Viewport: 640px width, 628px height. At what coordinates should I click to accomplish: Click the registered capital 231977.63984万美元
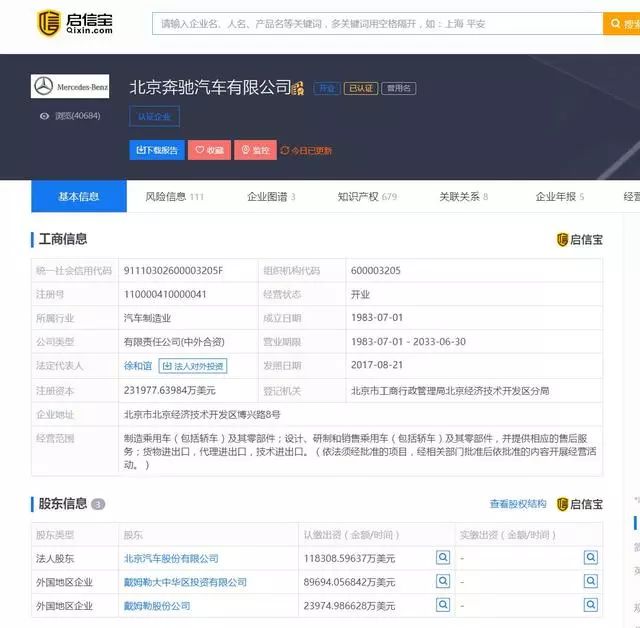point(169,391)
